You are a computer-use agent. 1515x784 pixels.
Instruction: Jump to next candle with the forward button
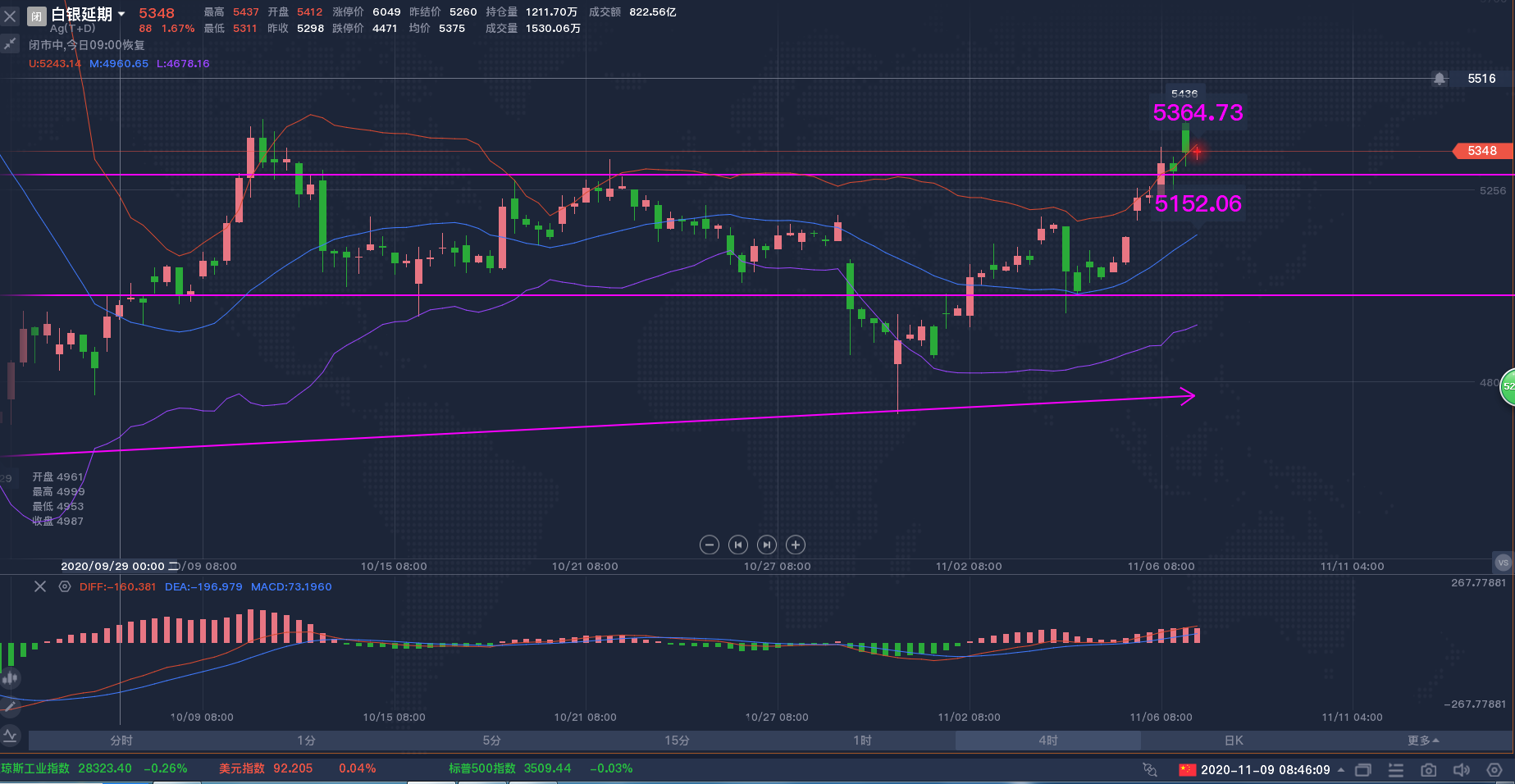pyautogui.click(x=767, y=545)
